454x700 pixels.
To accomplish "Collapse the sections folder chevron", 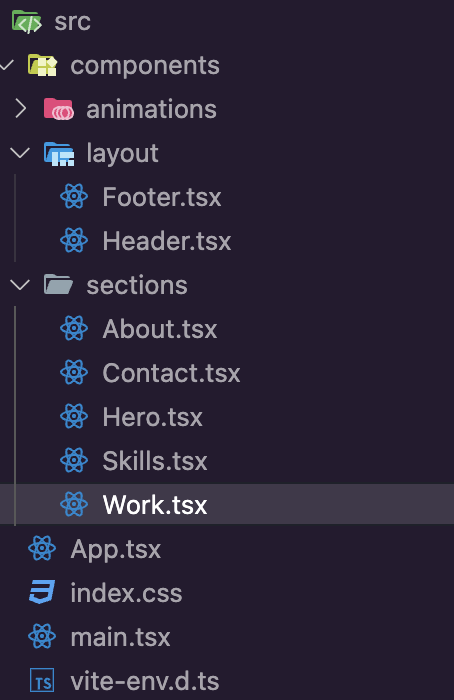I will point(20,284).
